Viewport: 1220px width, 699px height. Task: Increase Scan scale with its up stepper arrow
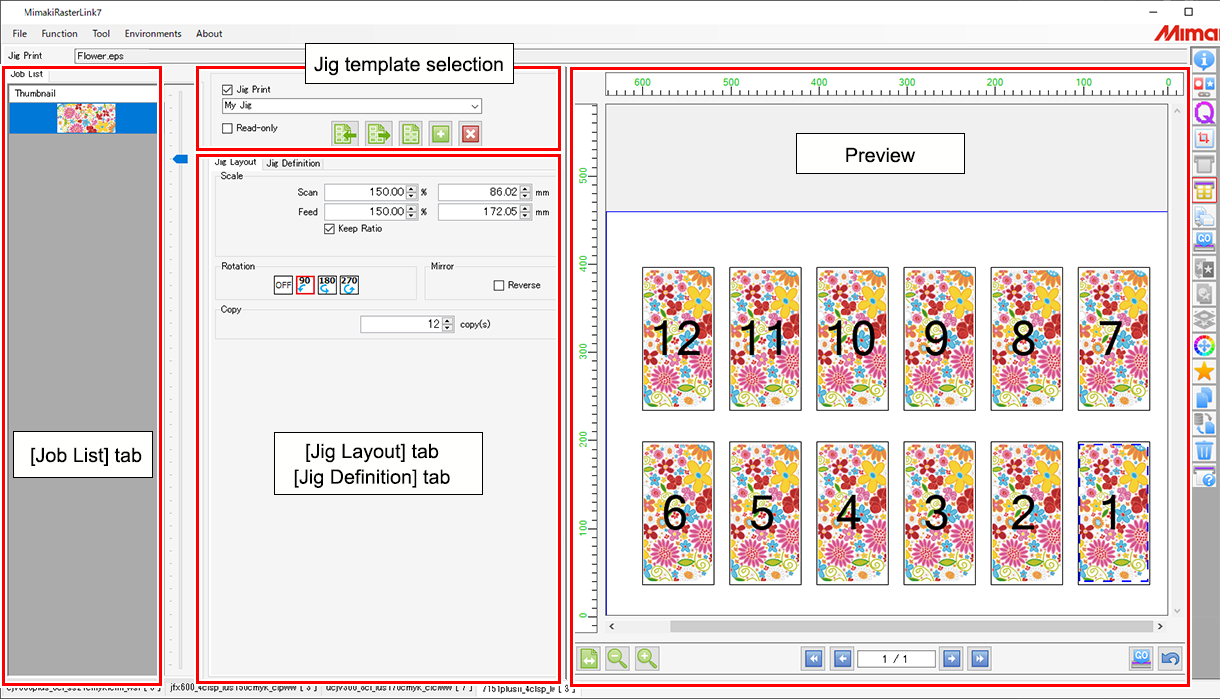pyautogui.click(x=413, y=188)
